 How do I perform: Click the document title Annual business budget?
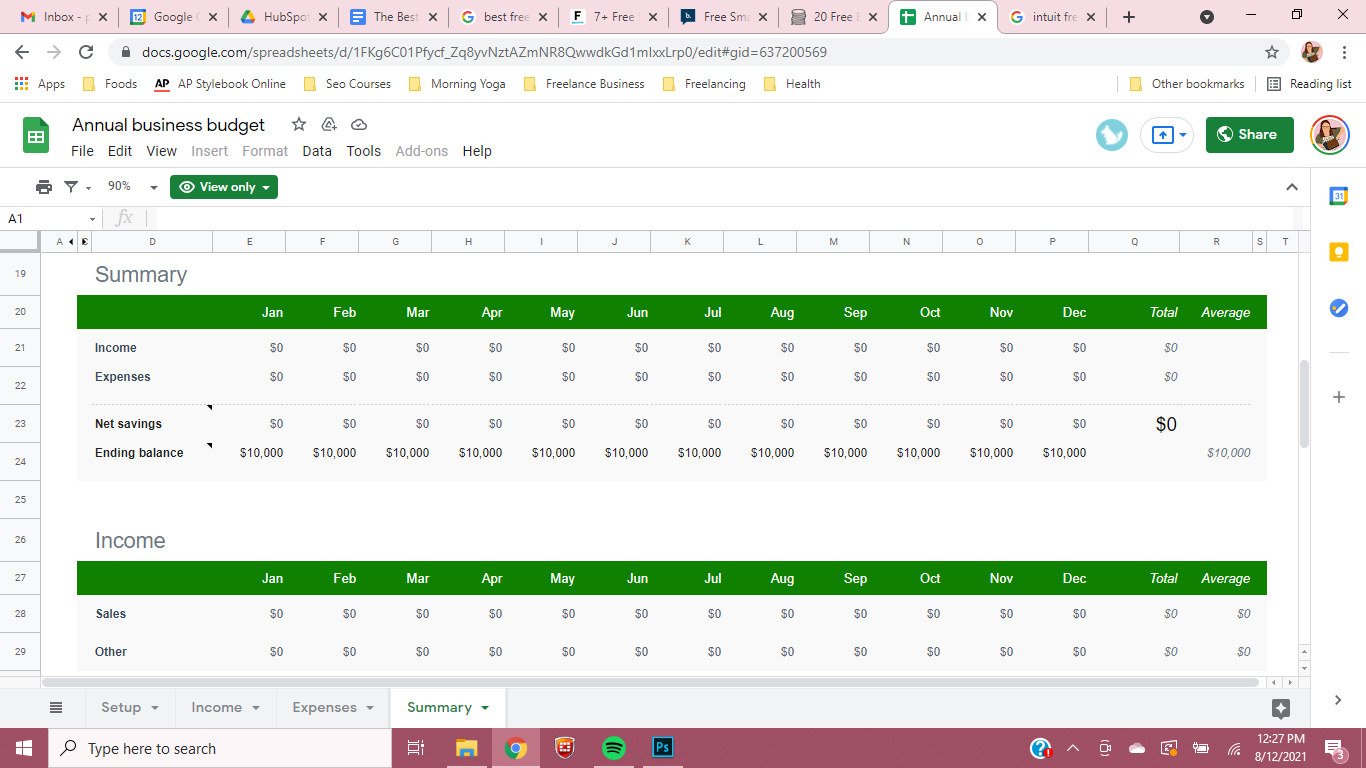[x=169, y=125]
